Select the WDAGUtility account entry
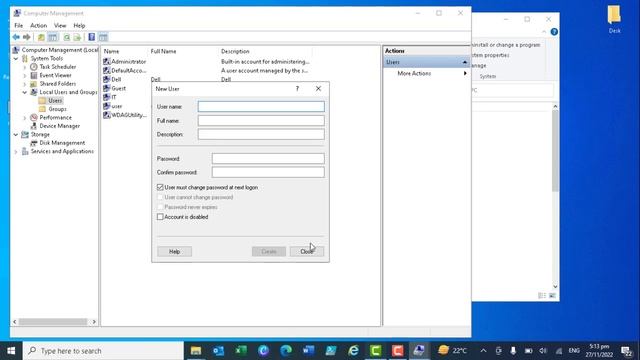640x360 pixels. click(x=129, y=115)
